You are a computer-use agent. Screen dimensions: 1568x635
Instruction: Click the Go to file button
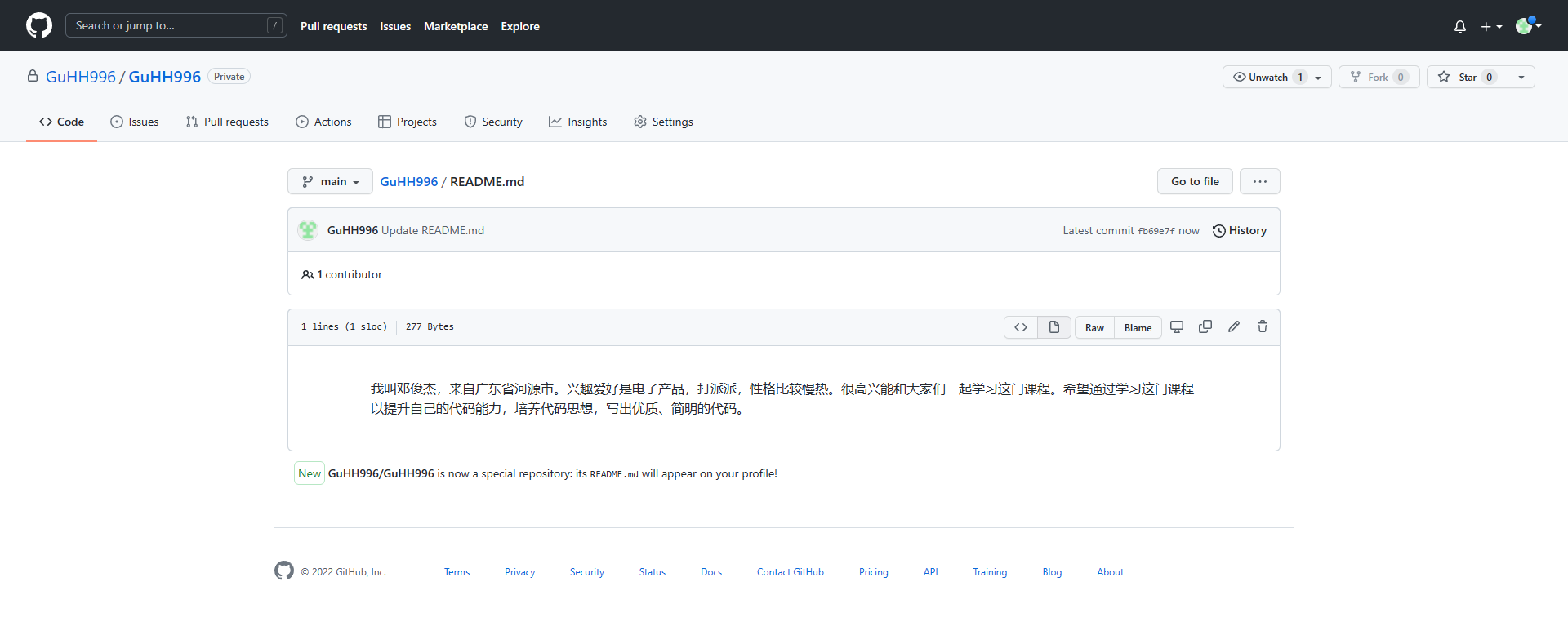tap(1195, 181)
